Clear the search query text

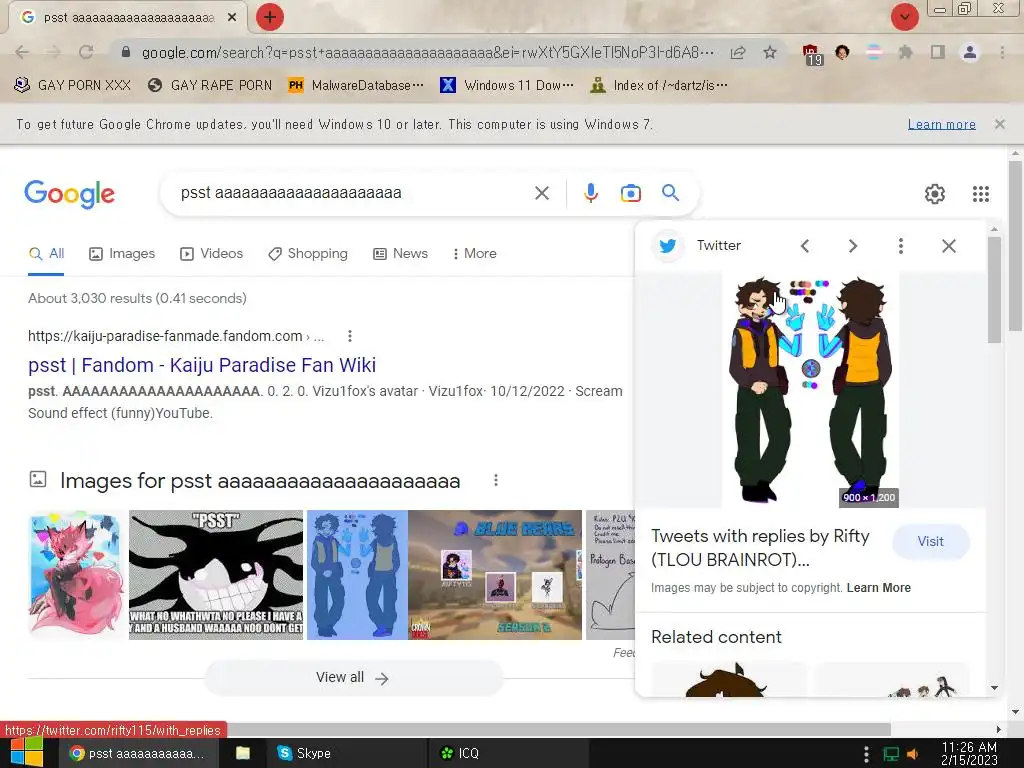click(541, 193)
